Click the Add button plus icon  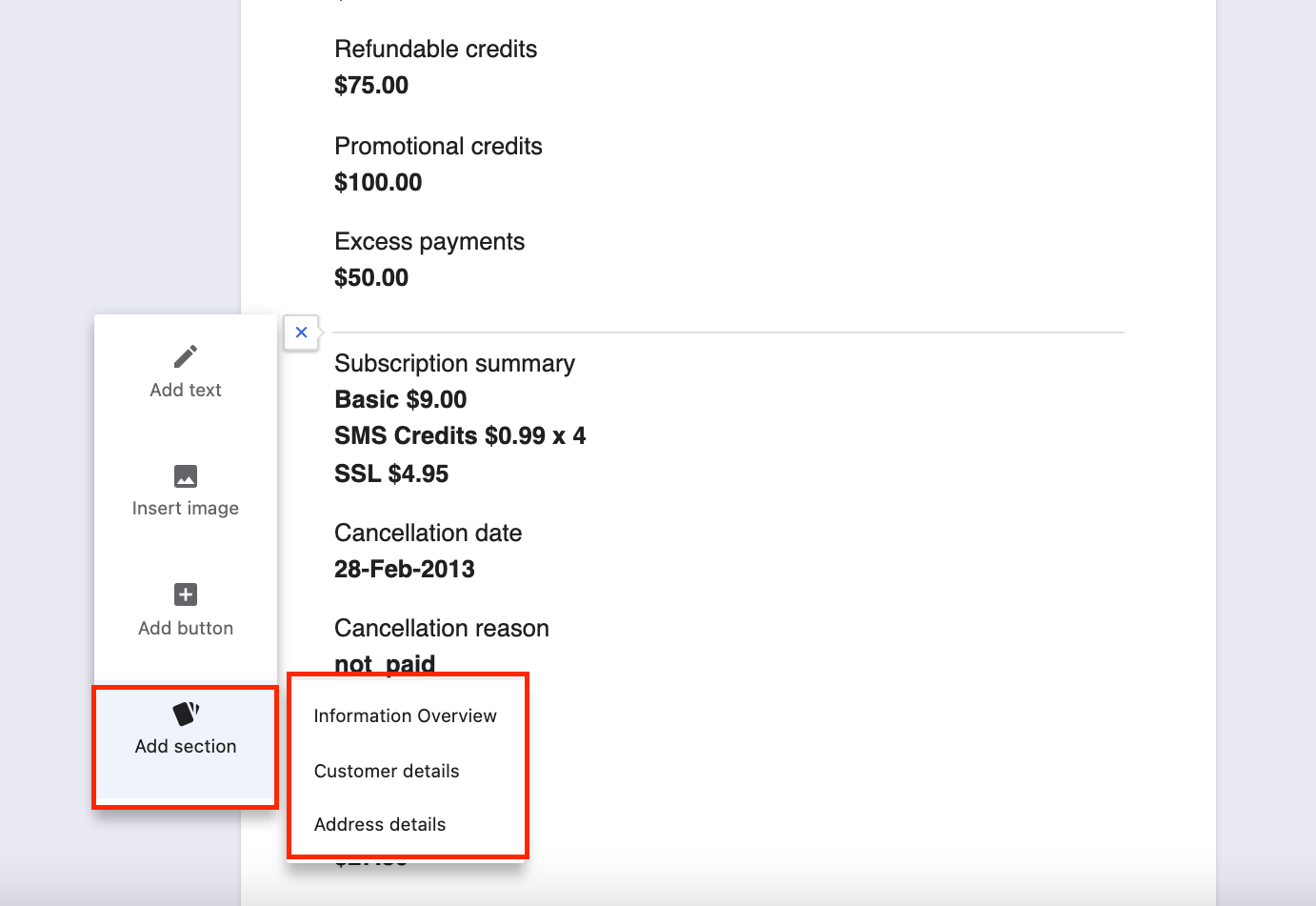(186, 594)
